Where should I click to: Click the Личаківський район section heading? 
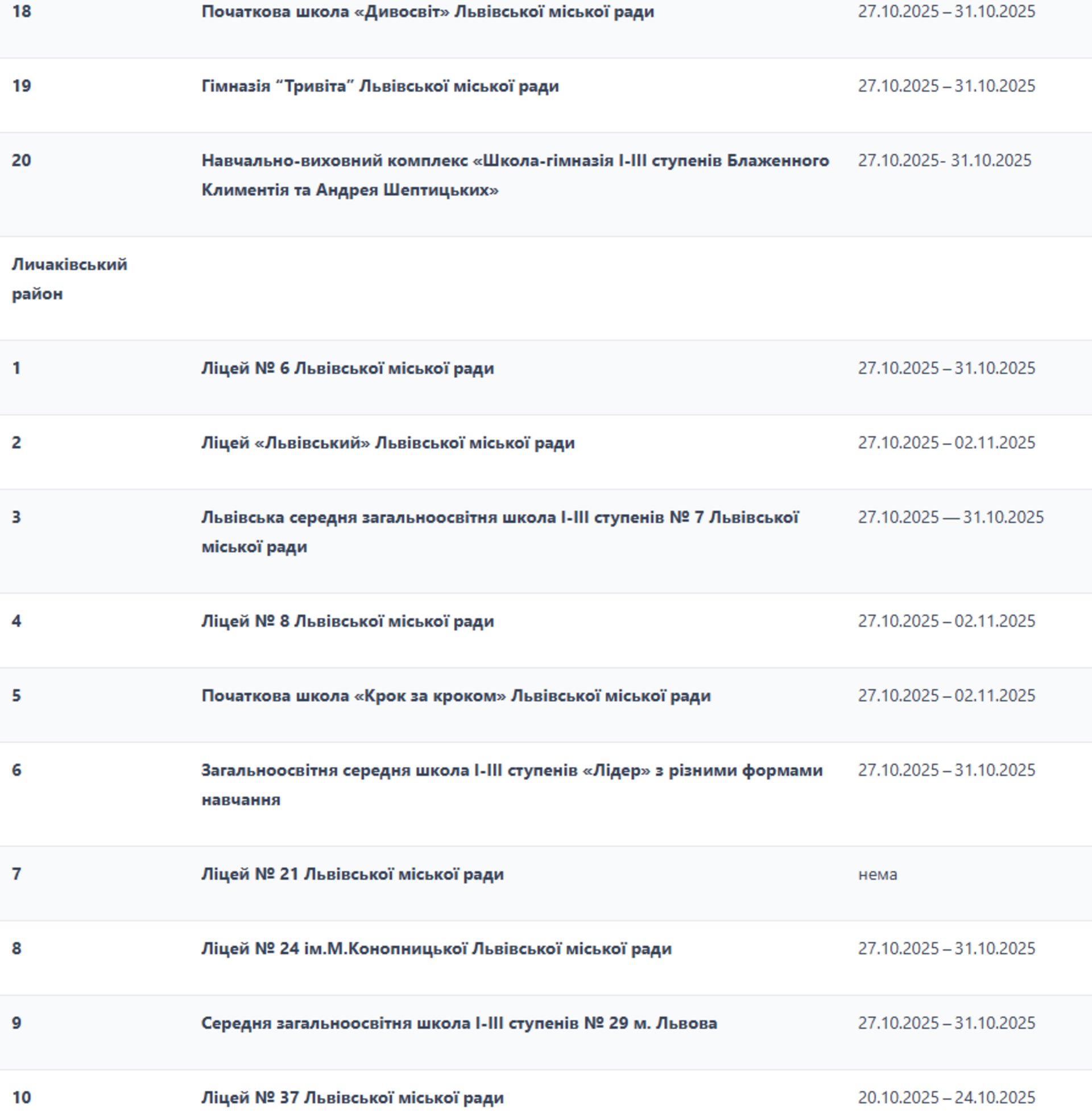coord(69,279)
